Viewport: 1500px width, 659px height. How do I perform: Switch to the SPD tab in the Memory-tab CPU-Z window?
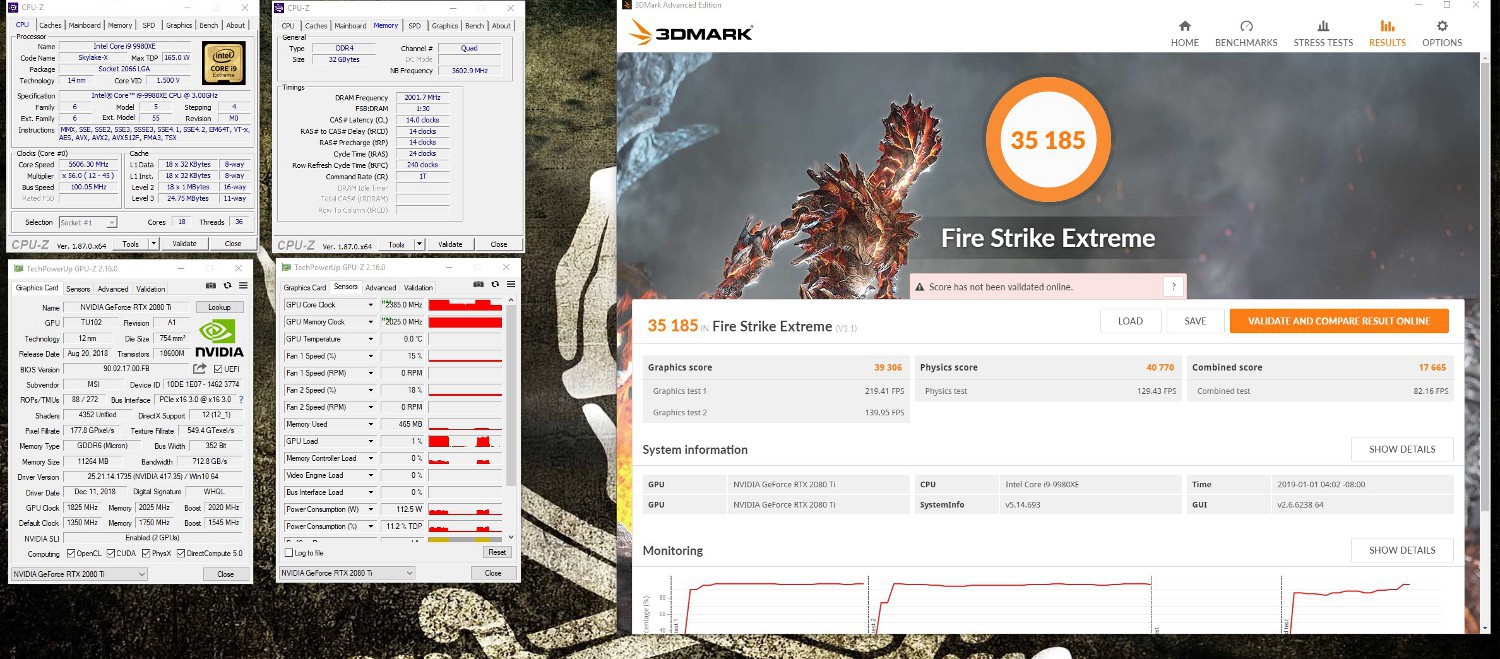(x=415, y=26)
